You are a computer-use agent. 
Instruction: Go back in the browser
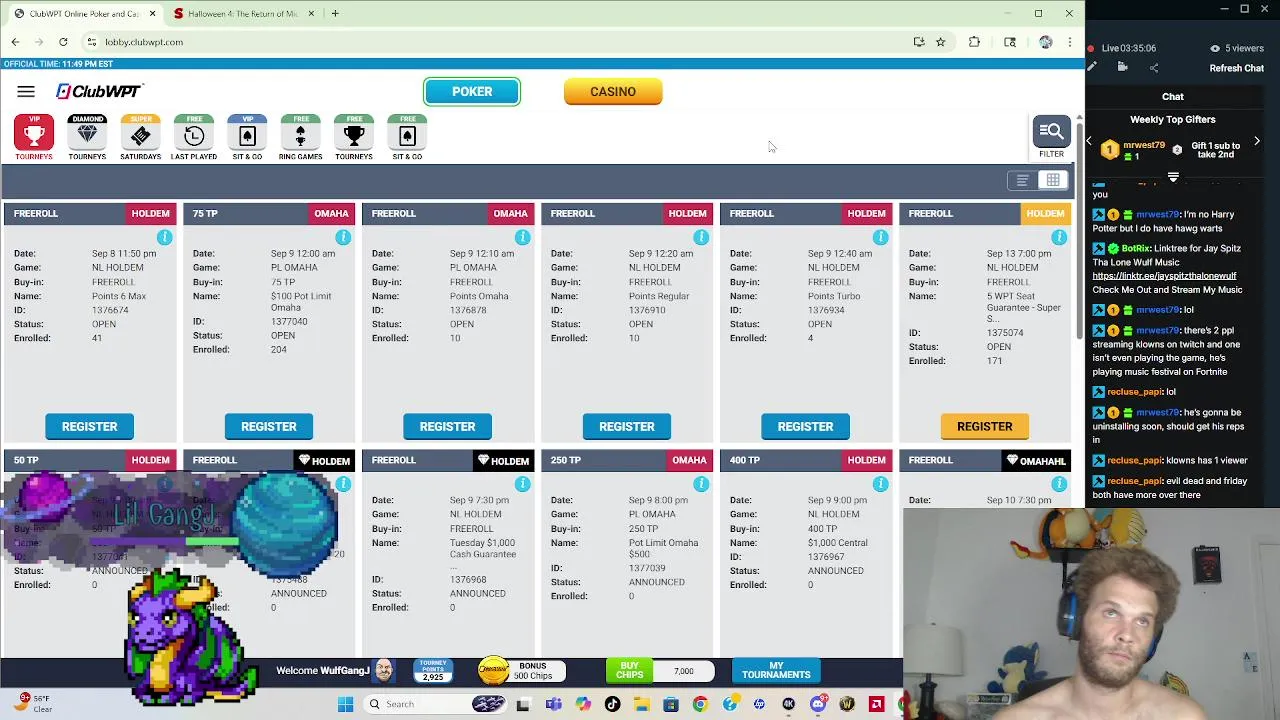15,42
